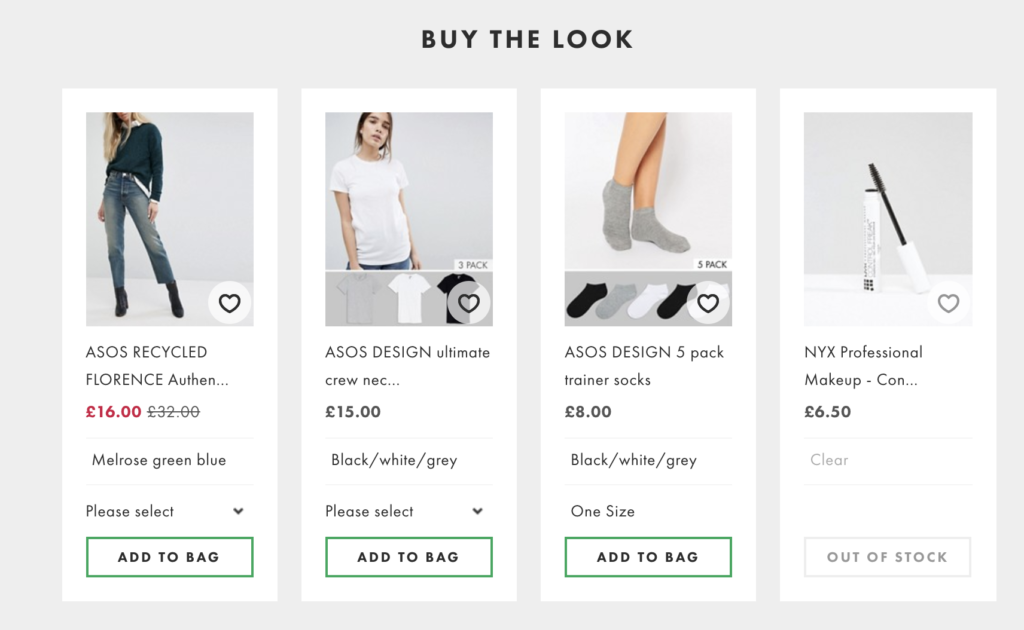Click the ASOS DESIGN 5 pack trainer socks title

click(643, 365)
